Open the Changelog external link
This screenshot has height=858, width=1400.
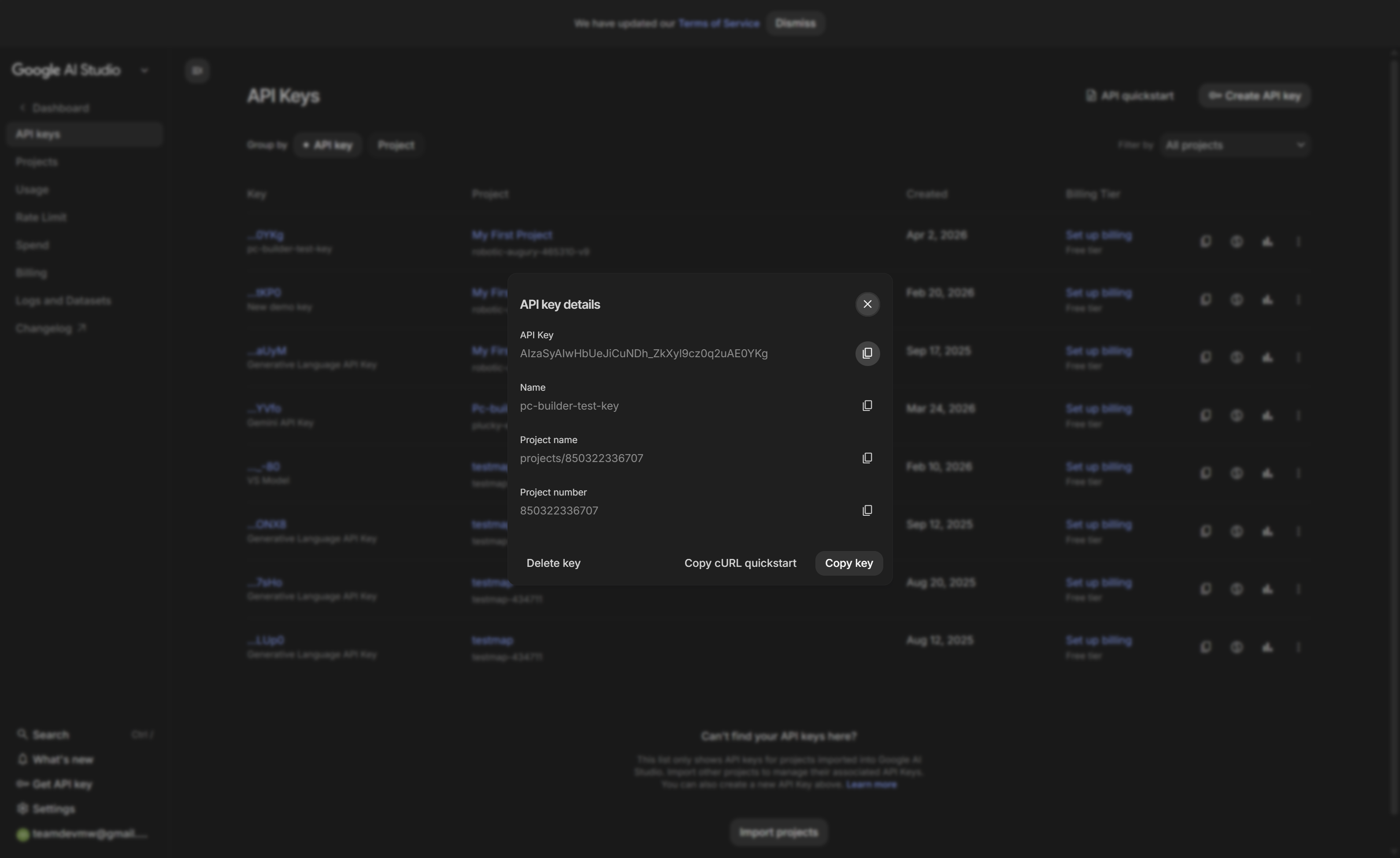click(51, 329)
